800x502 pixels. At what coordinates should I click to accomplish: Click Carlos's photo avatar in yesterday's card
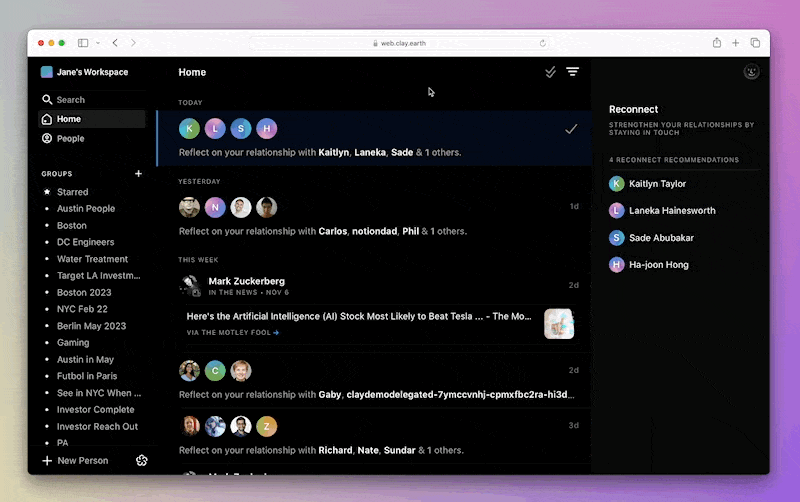tap(189, 207)
